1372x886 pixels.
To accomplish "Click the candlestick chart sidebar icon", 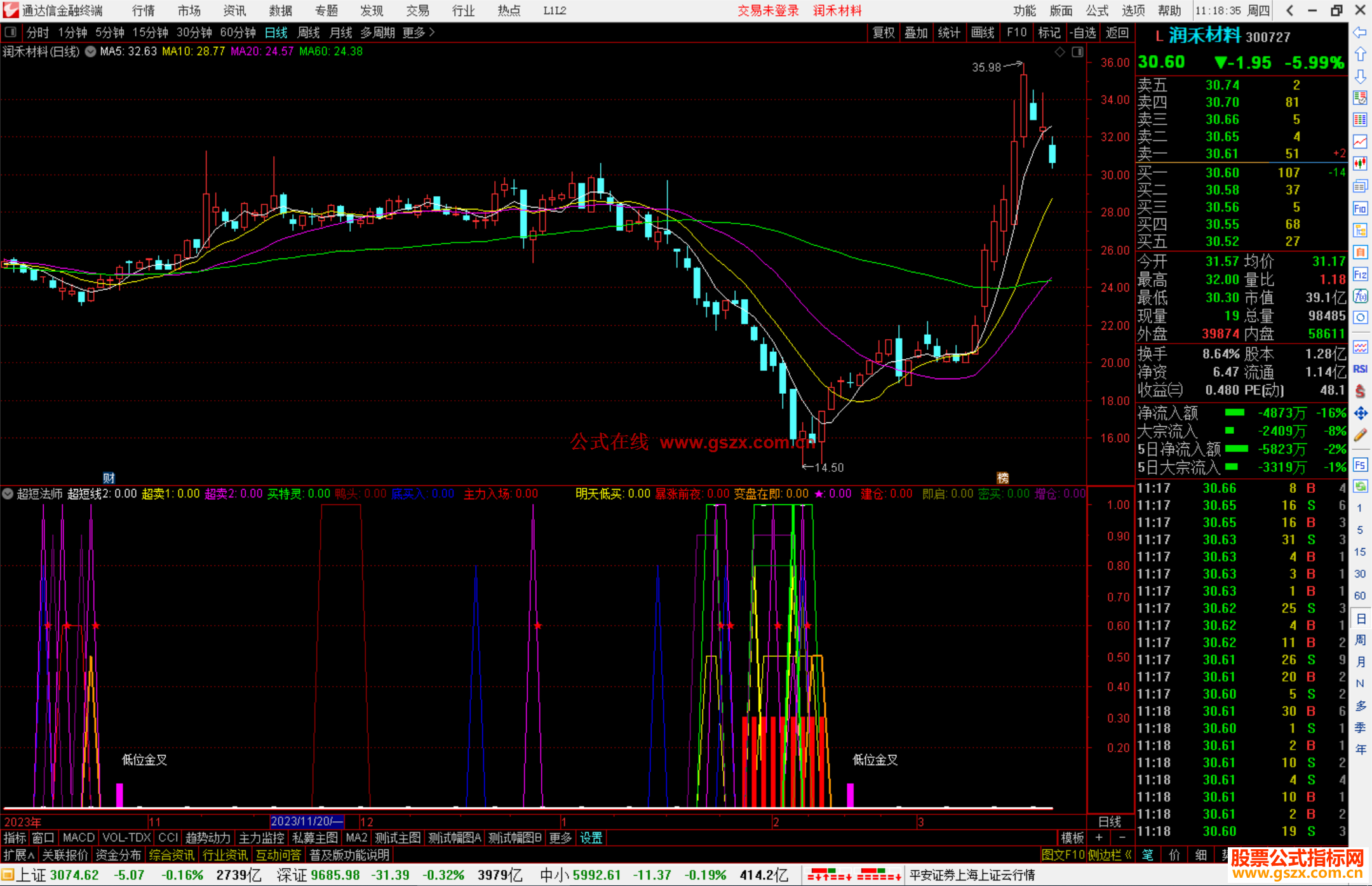I will click(x=1360, y=163).
